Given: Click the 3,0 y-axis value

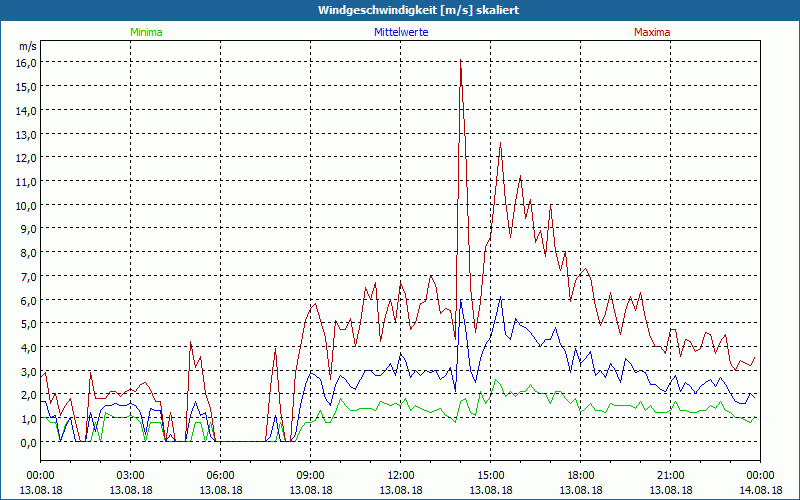Looking at the screenshot, I should (x=29, y=372).
